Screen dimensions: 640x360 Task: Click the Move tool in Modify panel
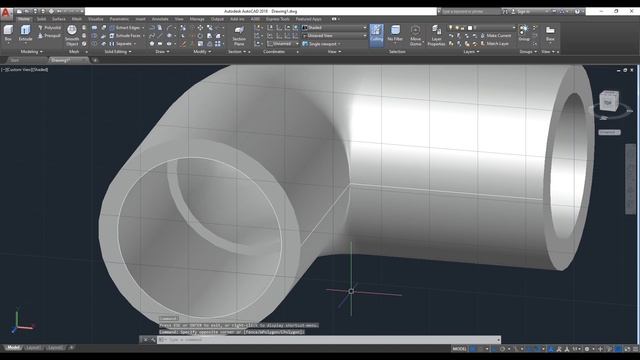tap(200, 28)
